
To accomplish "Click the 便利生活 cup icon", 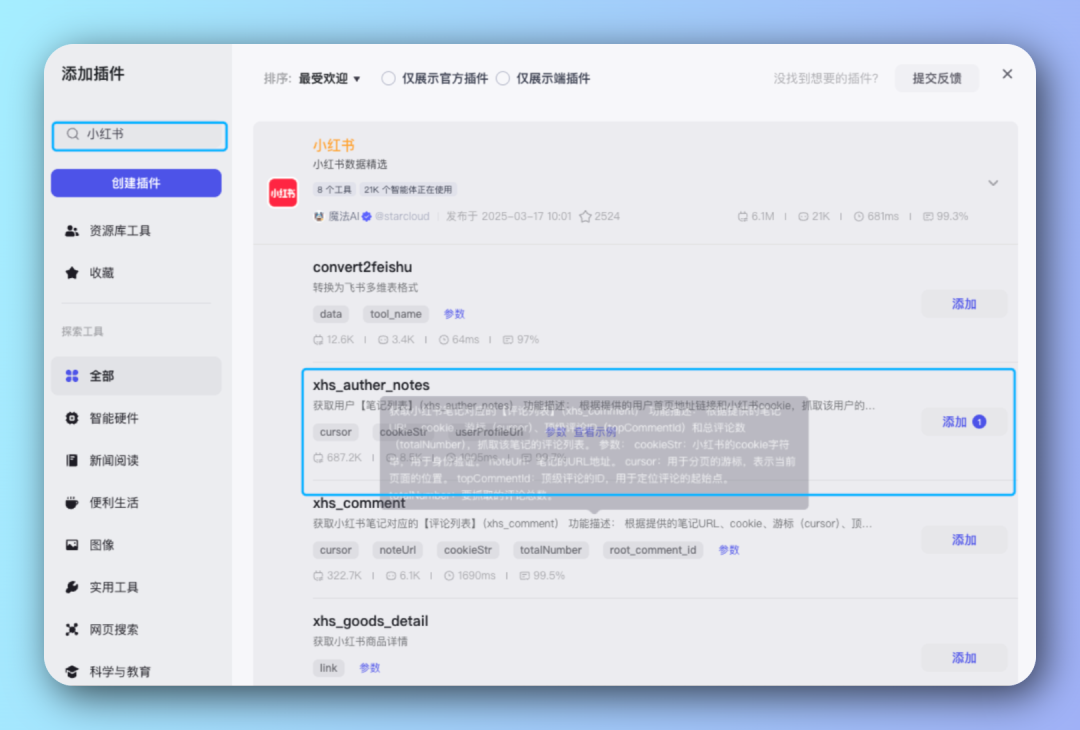I will pyautogui.click(x=72, y=503).
